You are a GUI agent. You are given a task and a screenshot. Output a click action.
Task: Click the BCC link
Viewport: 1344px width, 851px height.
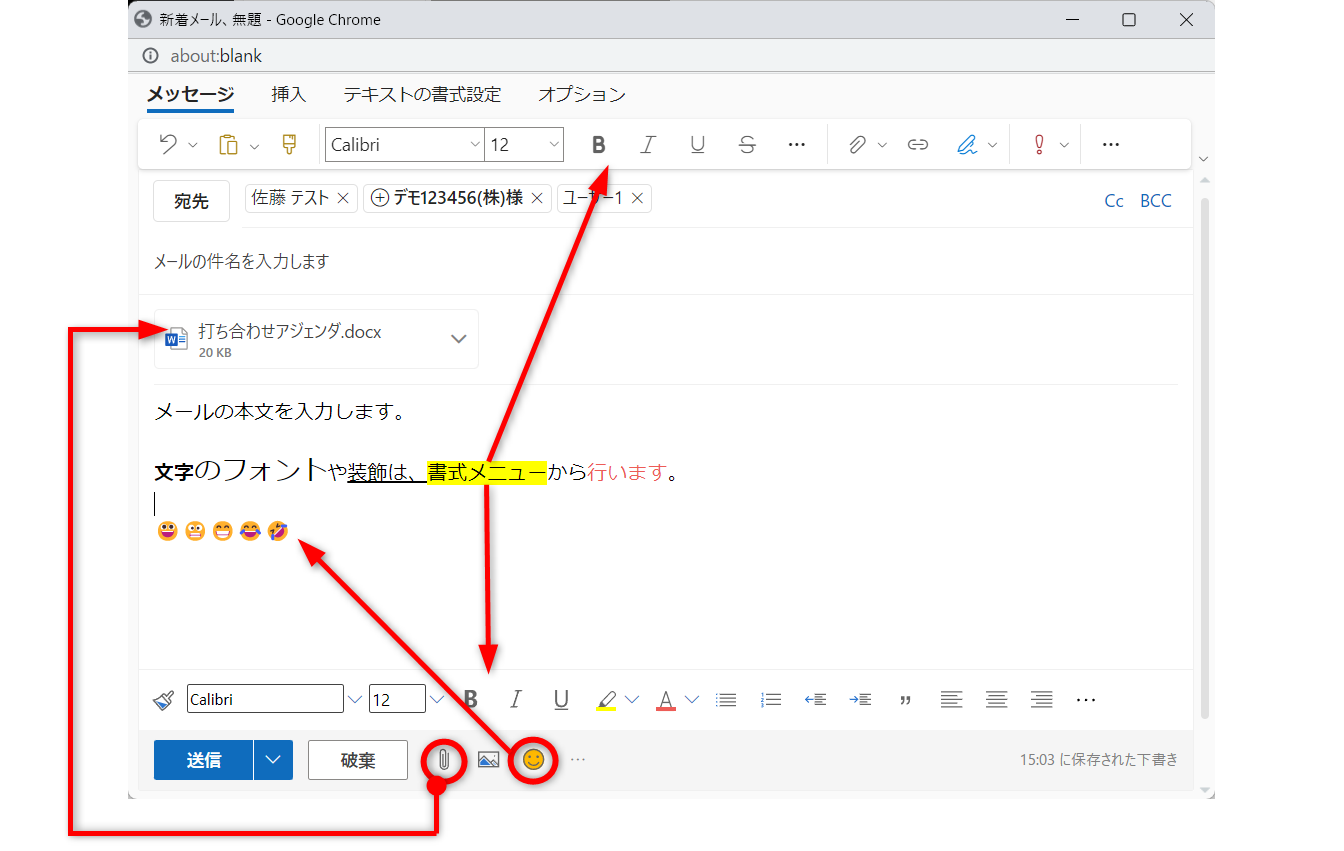tap(1155, 201)
